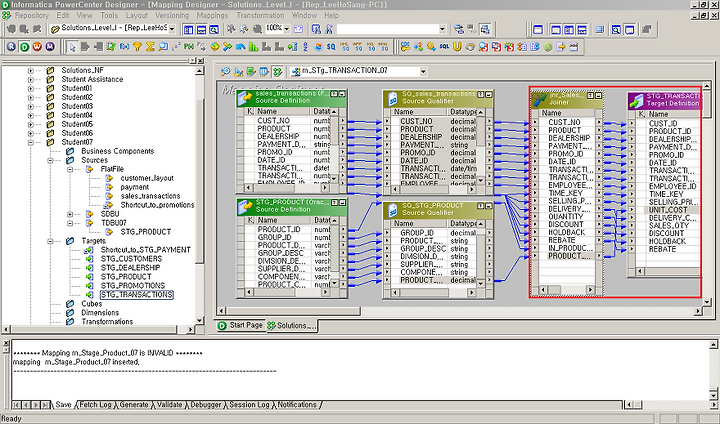Viewport: 720px width, 424px height.
Task: Switch to the Validate output tab
Action: click(x=169, y=405)
